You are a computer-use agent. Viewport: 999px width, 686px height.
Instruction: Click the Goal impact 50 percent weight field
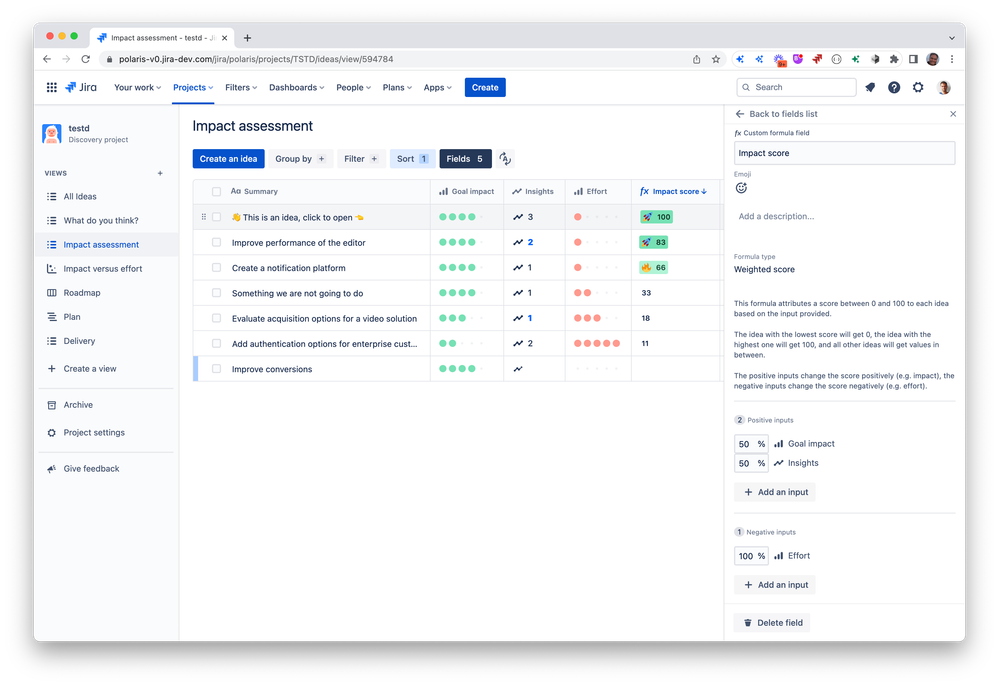(x=751, y=444)
